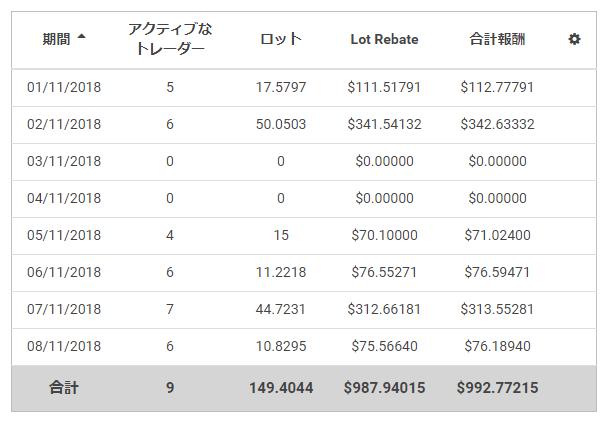Click total reward $992.77215

(x=497, y=388)
